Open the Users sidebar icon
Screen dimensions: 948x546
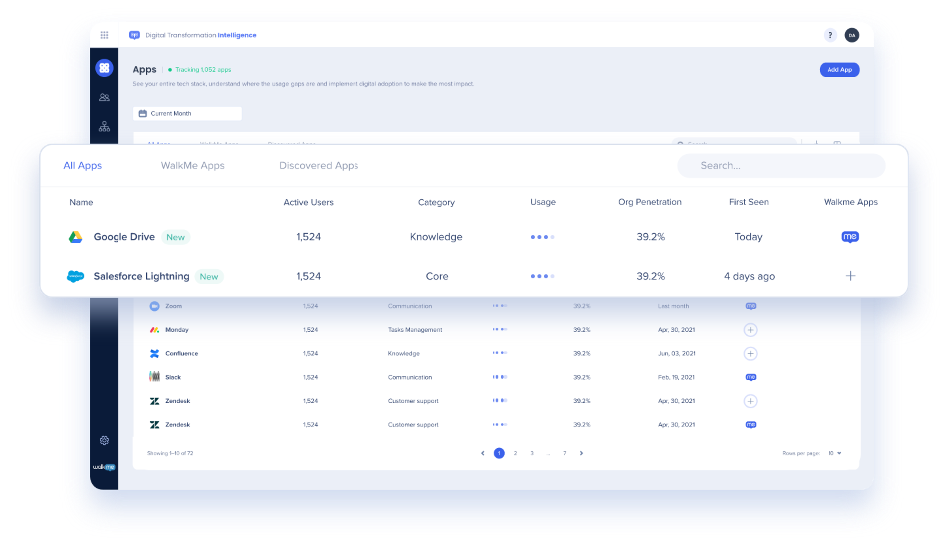104,97
